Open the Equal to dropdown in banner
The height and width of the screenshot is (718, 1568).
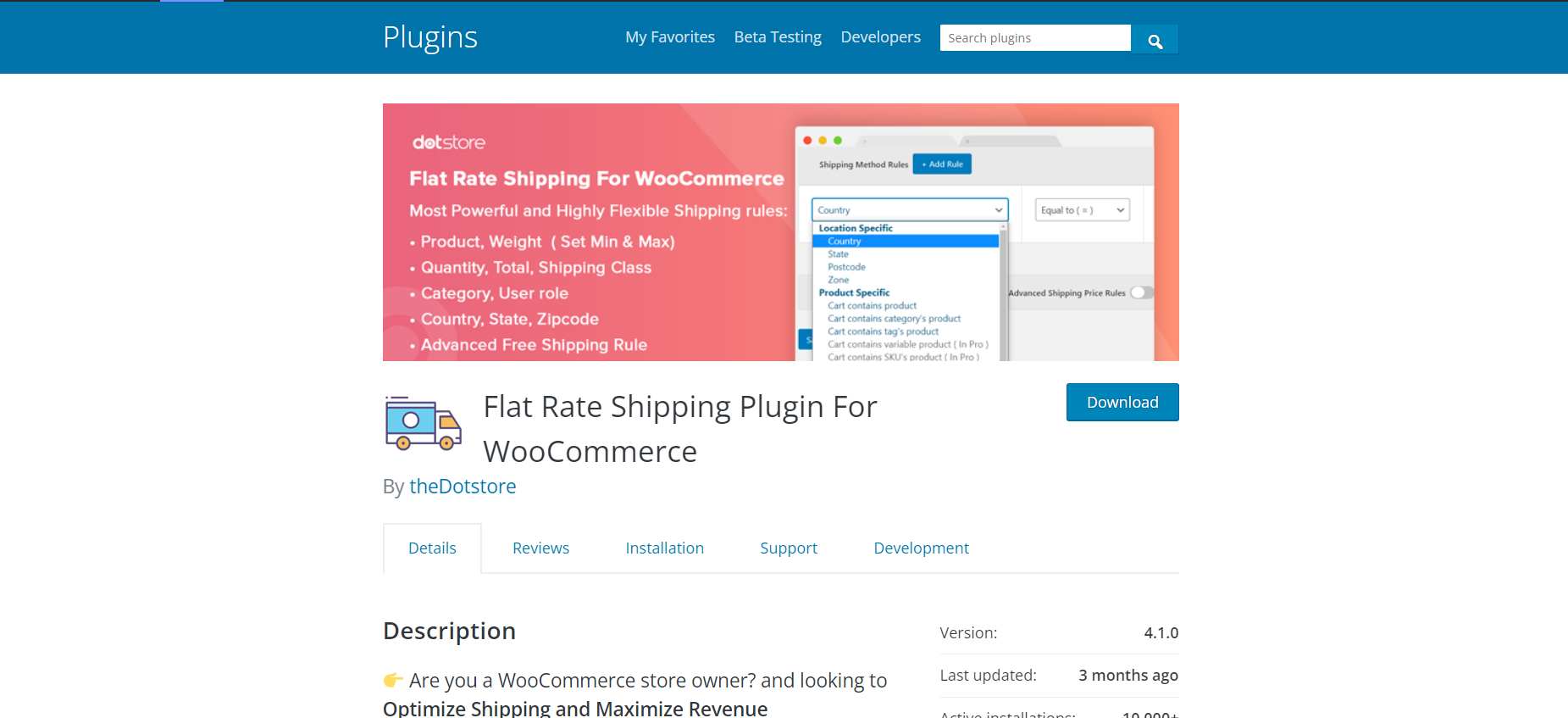[1083, 210]
